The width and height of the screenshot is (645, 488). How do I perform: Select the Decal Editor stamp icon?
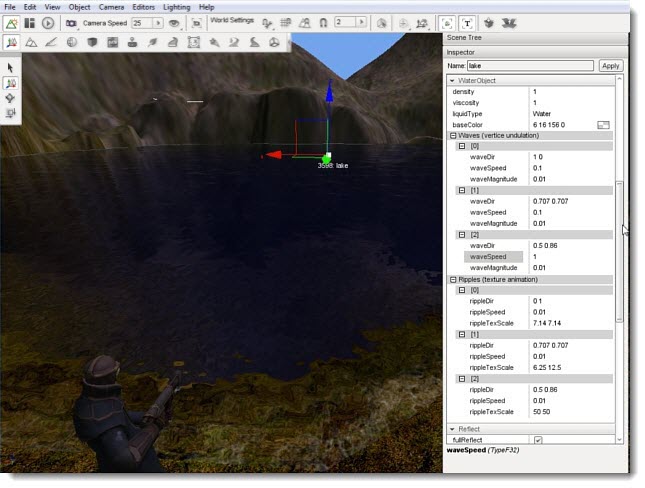click(132, 42)
